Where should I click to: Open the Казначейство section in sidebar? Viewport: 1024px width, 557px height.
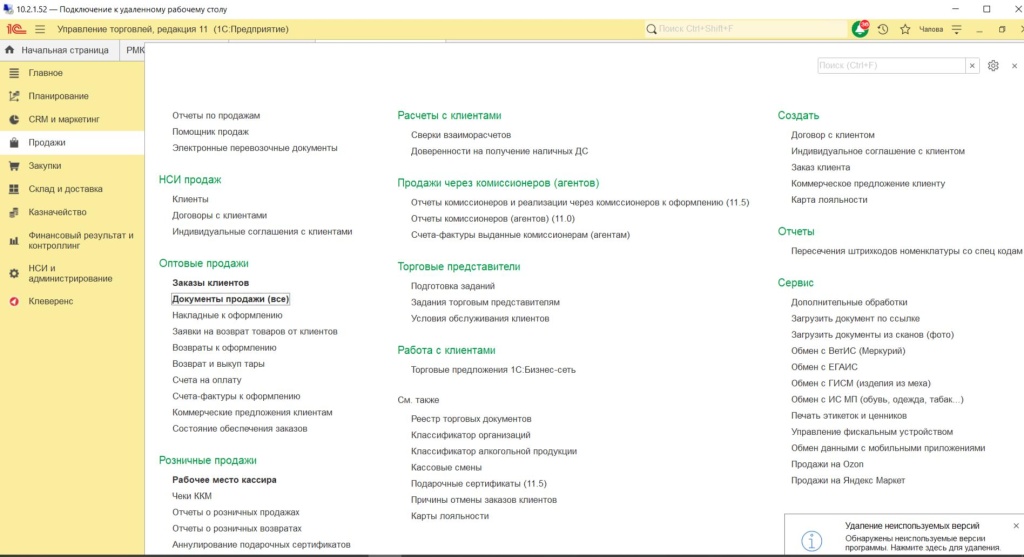(72, 212)
